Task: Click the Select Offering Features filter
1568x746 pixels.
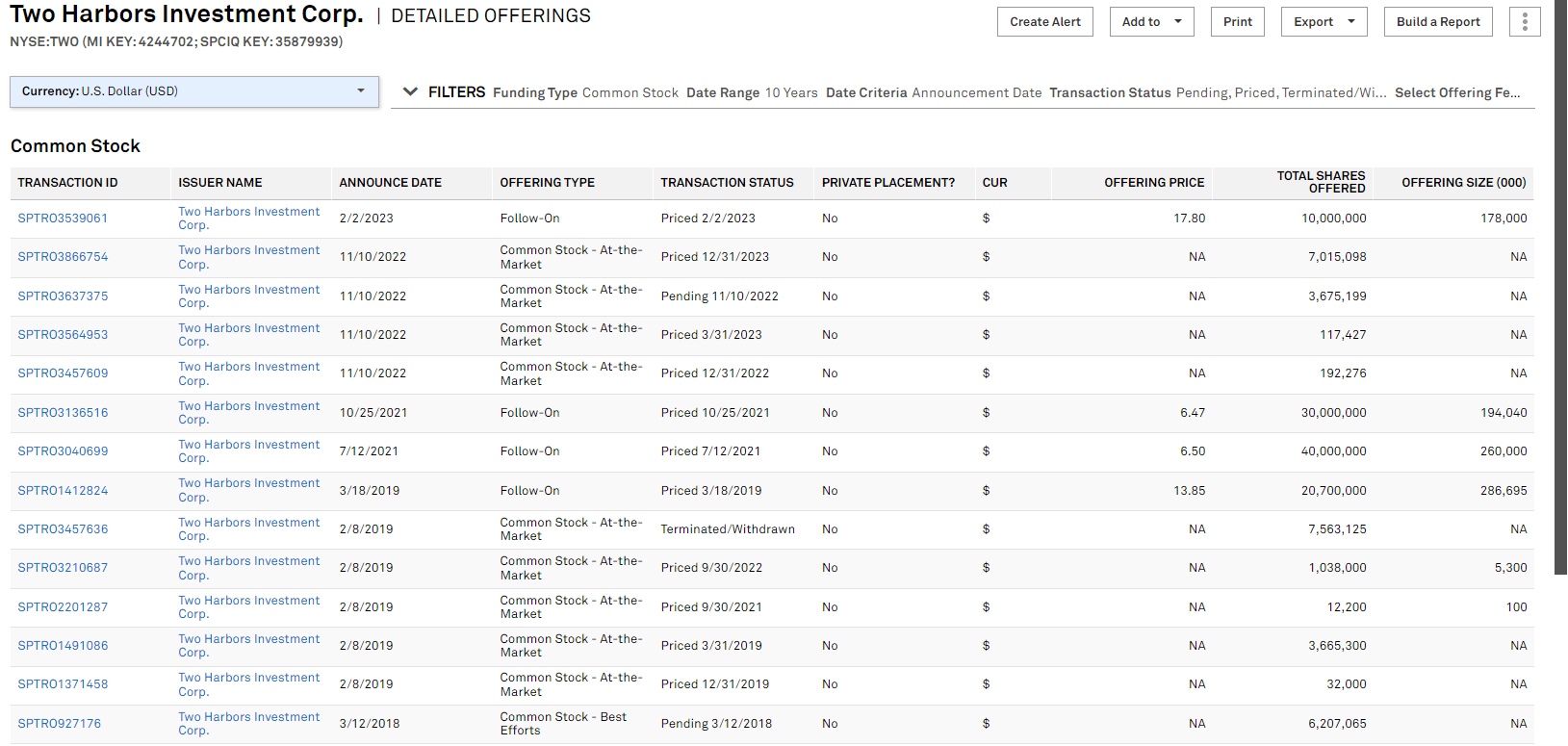Action: [1456, 93]
